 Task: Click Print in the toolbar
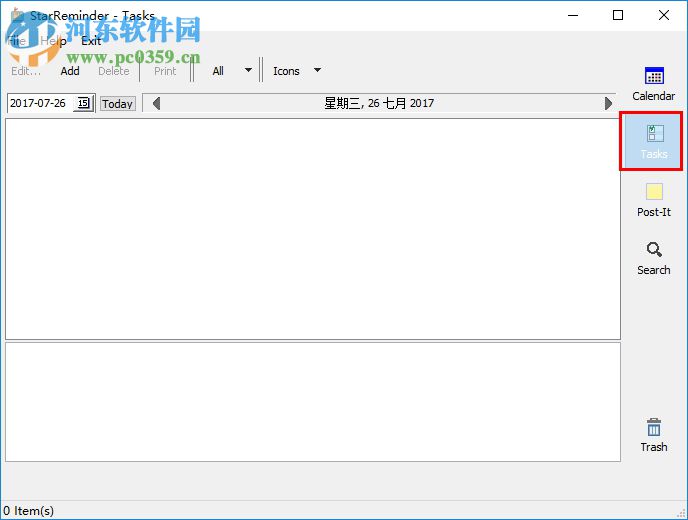[165, 71]
